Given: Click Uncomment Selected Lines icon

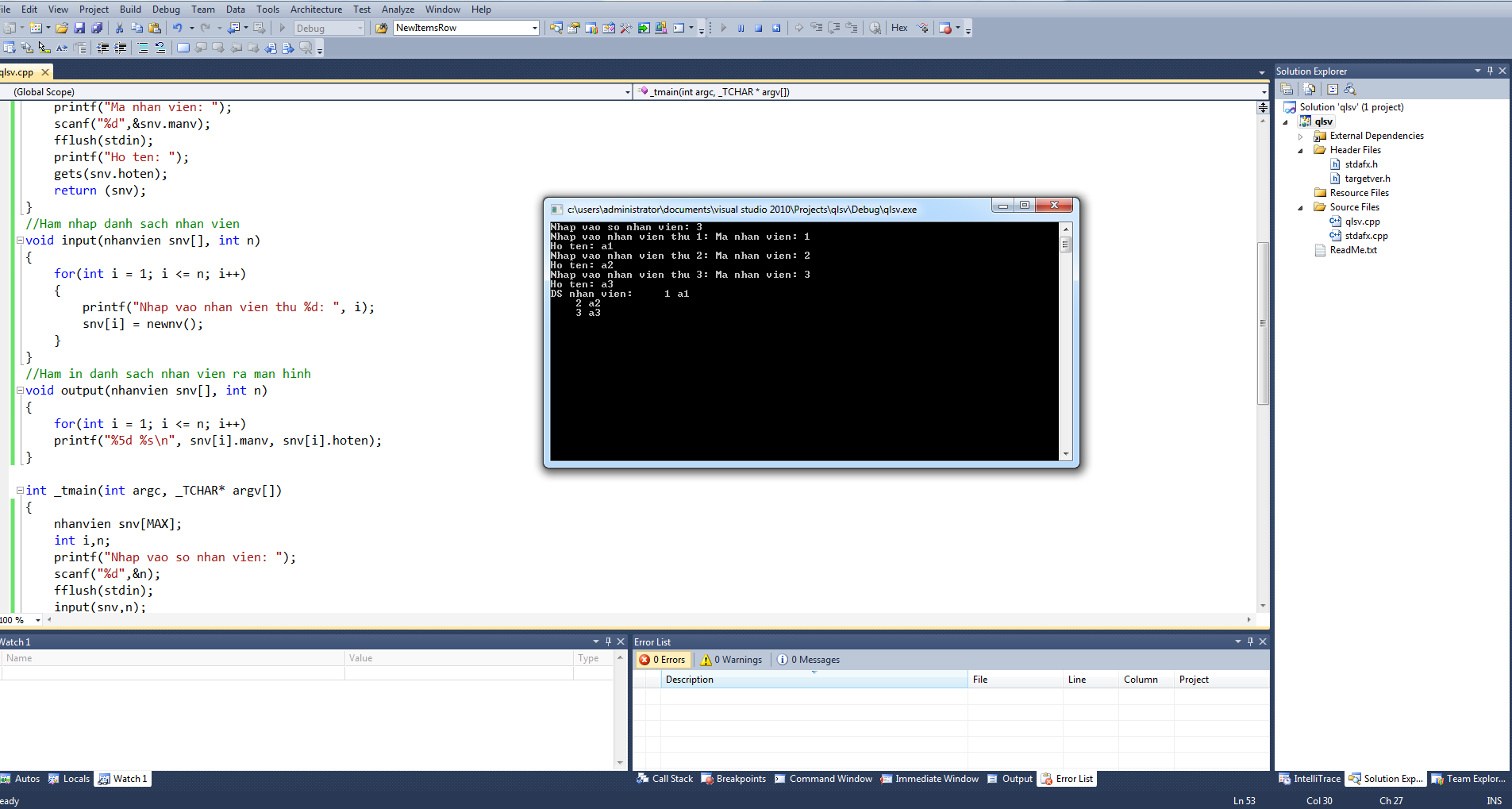Looking at the screenshot, I should tap(160, 48).
